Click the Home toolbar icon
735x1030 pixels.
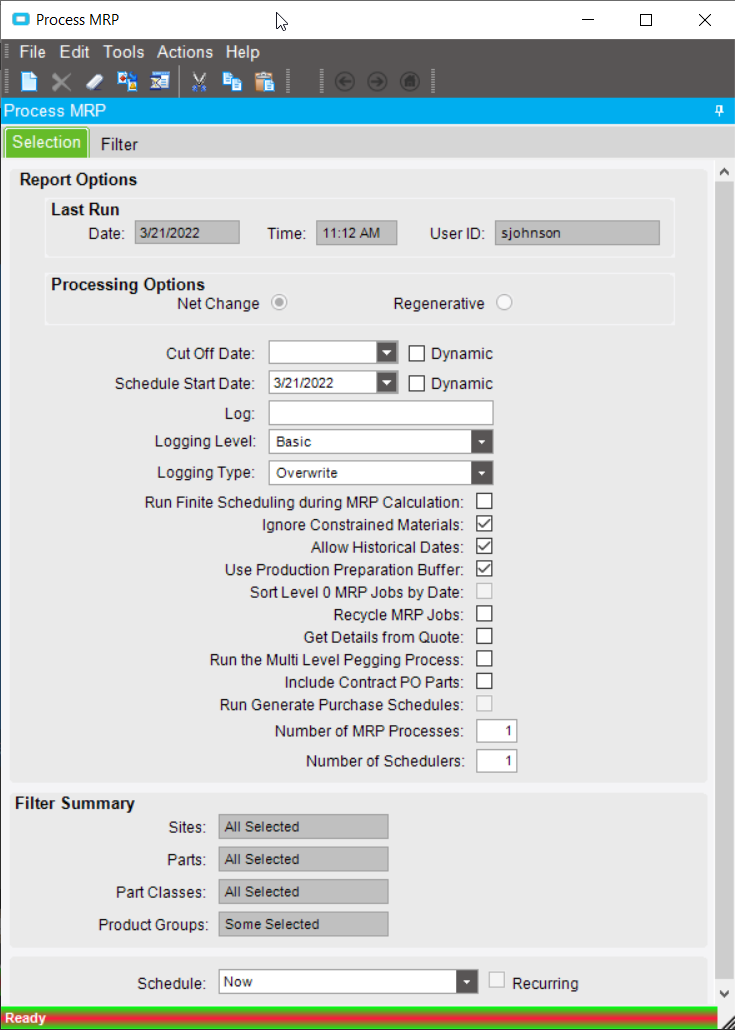click(x=410, y=81)
